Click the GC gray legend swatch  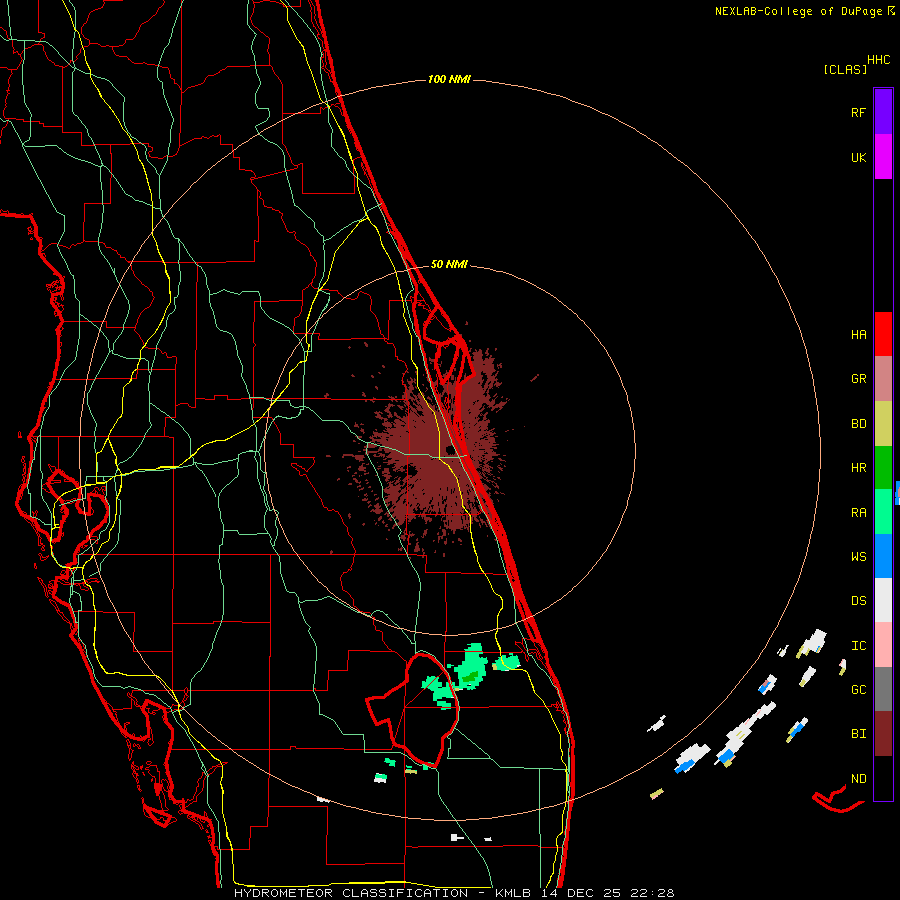point(883,689)
